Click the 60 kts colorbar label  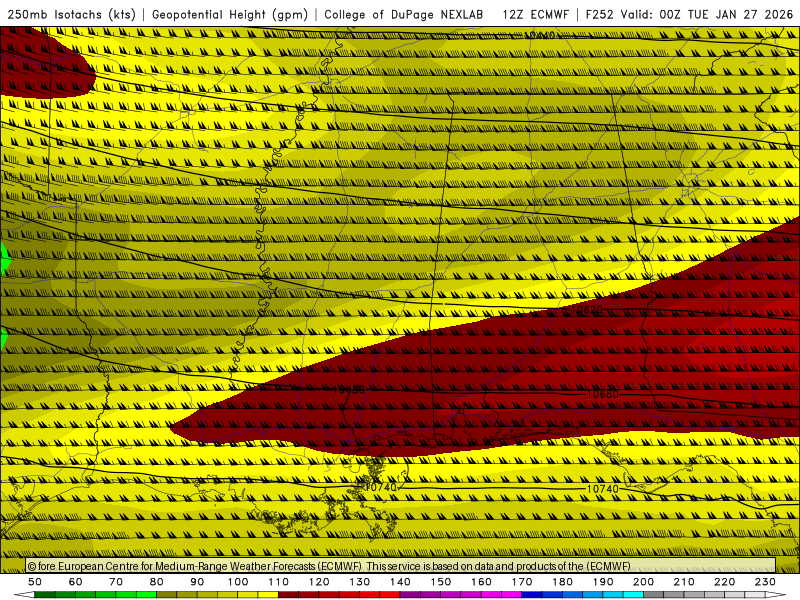click(76, 582)
